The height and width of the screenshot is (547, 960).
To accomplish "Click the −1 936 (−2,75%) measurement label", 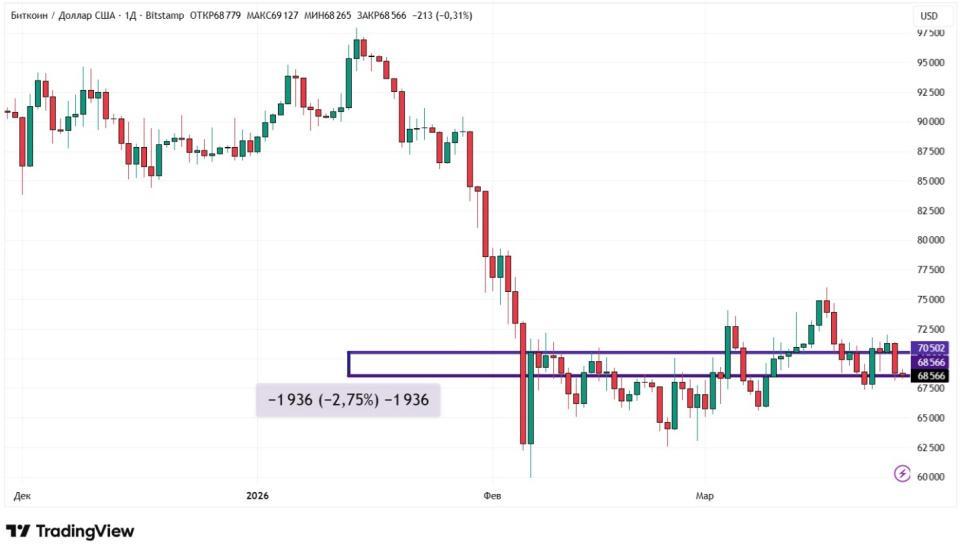I will pyautogui.click(x=348, y=400).
